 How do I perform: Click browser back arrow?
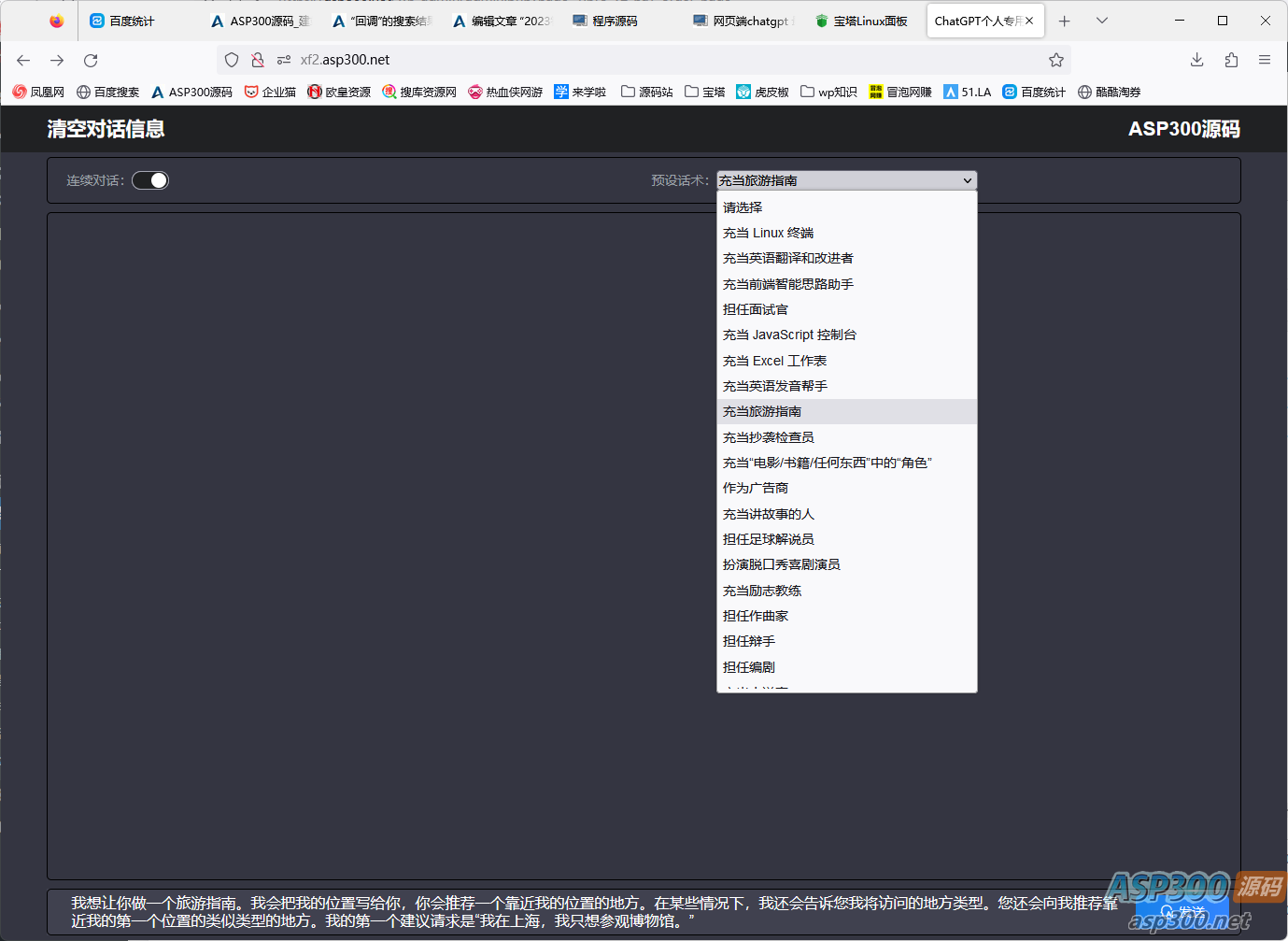pyautogui.click(x=23, y=60)
